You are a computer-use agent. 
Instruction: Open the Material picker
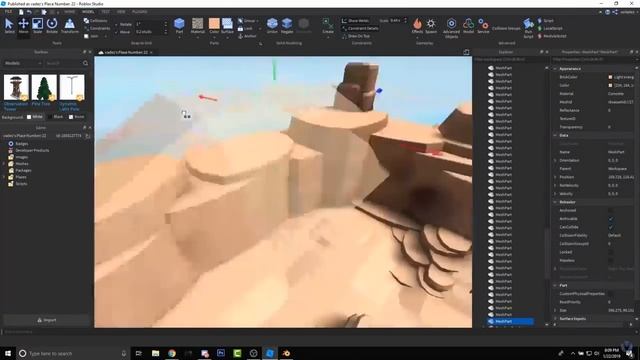[x=198, y=25]
